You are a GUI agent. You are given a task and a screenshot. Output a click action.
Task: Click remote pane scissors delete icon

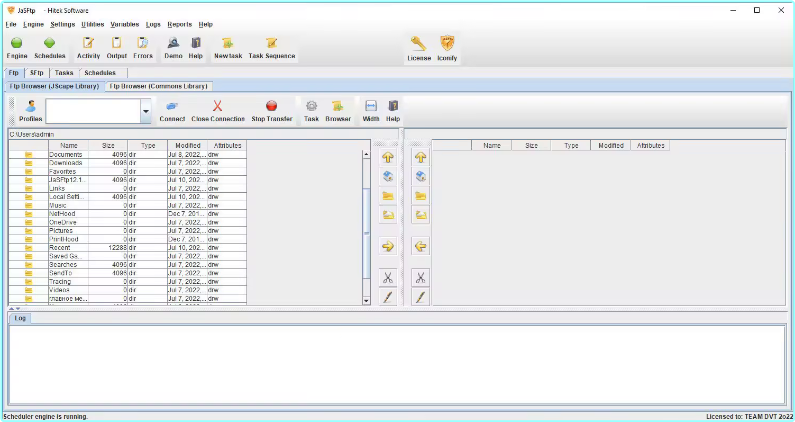[x=420, y=277]
